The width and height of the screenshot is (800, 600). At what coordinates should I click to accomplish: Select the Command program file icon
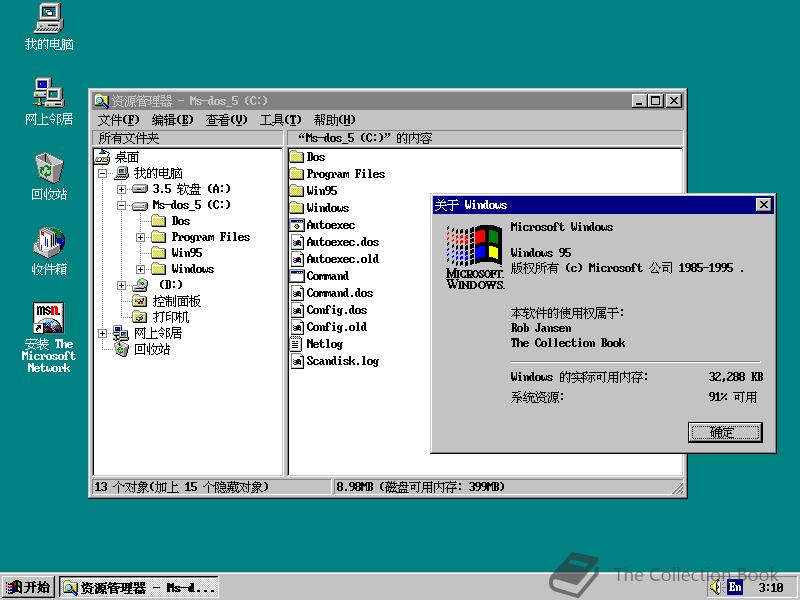point(297,276)
